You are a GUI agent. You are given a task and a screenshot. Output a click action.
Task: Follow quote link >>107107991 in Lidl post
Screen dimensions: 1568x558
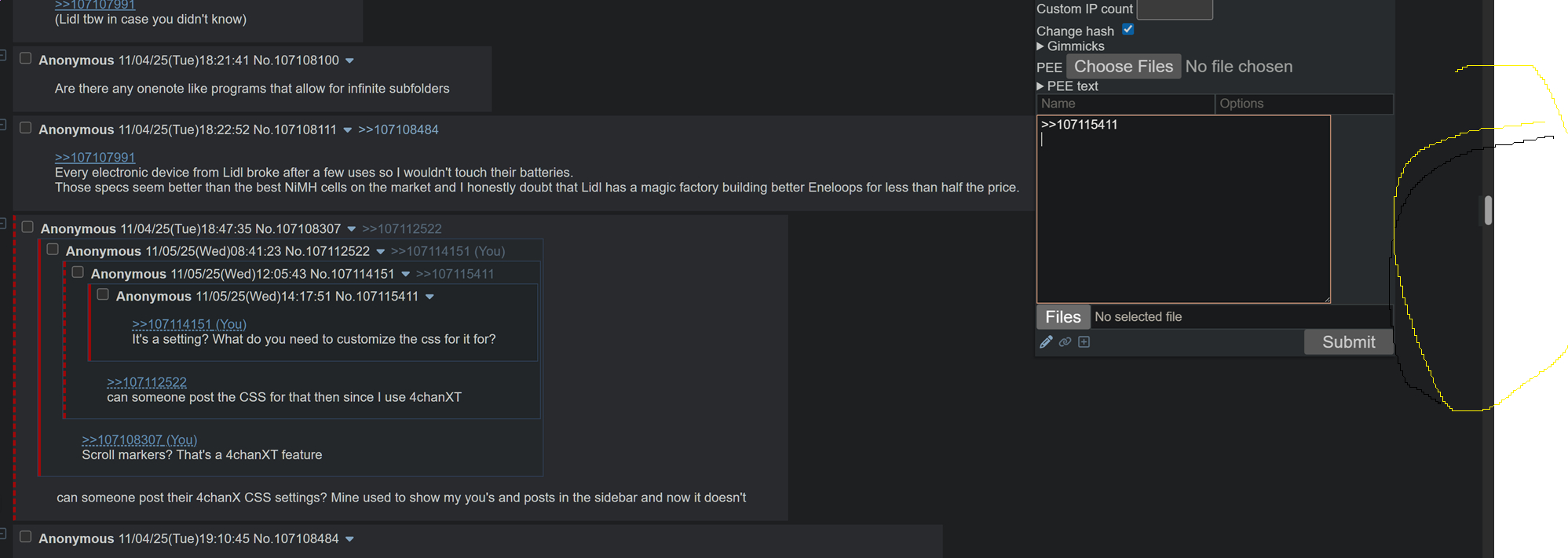95,158
